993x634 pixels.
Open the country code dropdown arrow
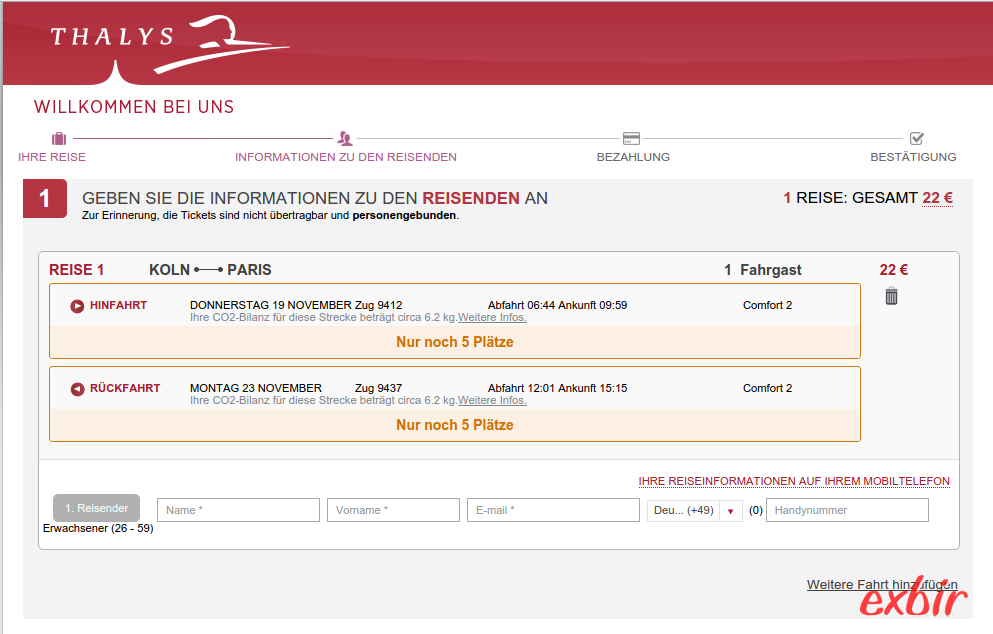pyautogui.click(x=730, y=511)
